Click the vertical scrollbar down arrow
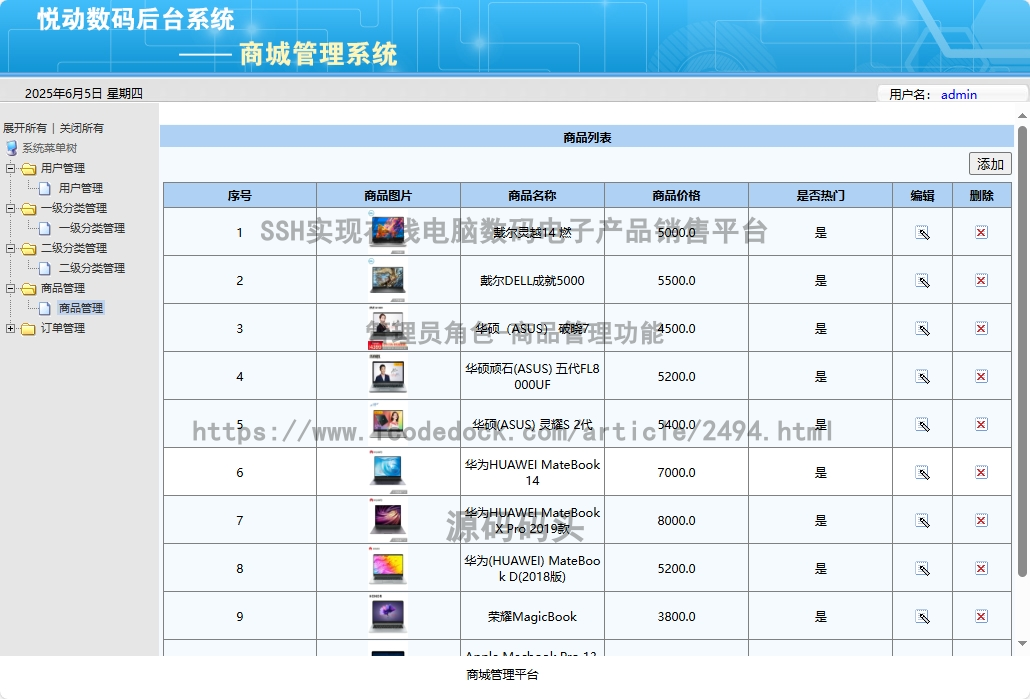 [x=1022, y=644]
